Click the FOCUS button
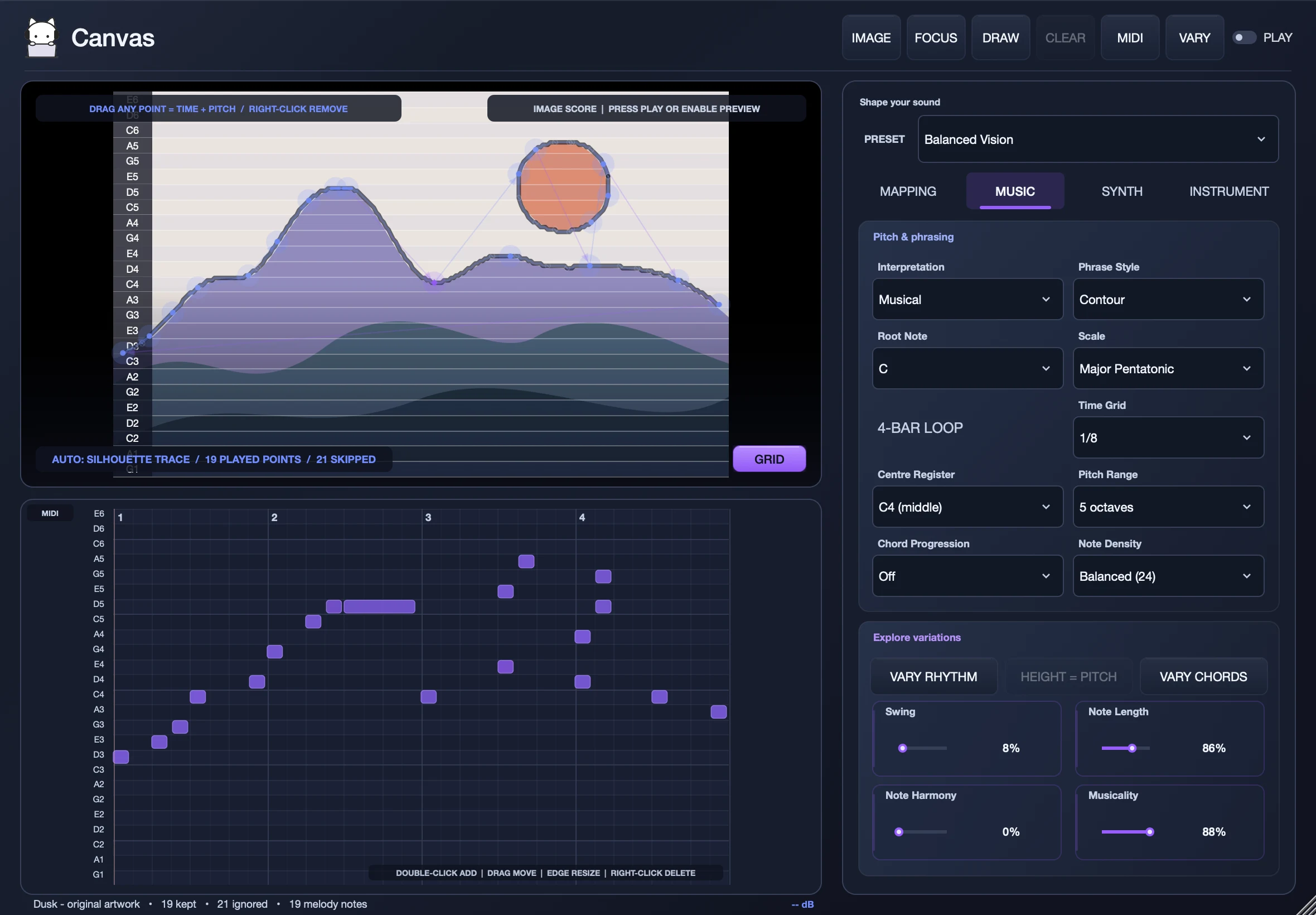 pyautogui.click(x=936, y=38)
